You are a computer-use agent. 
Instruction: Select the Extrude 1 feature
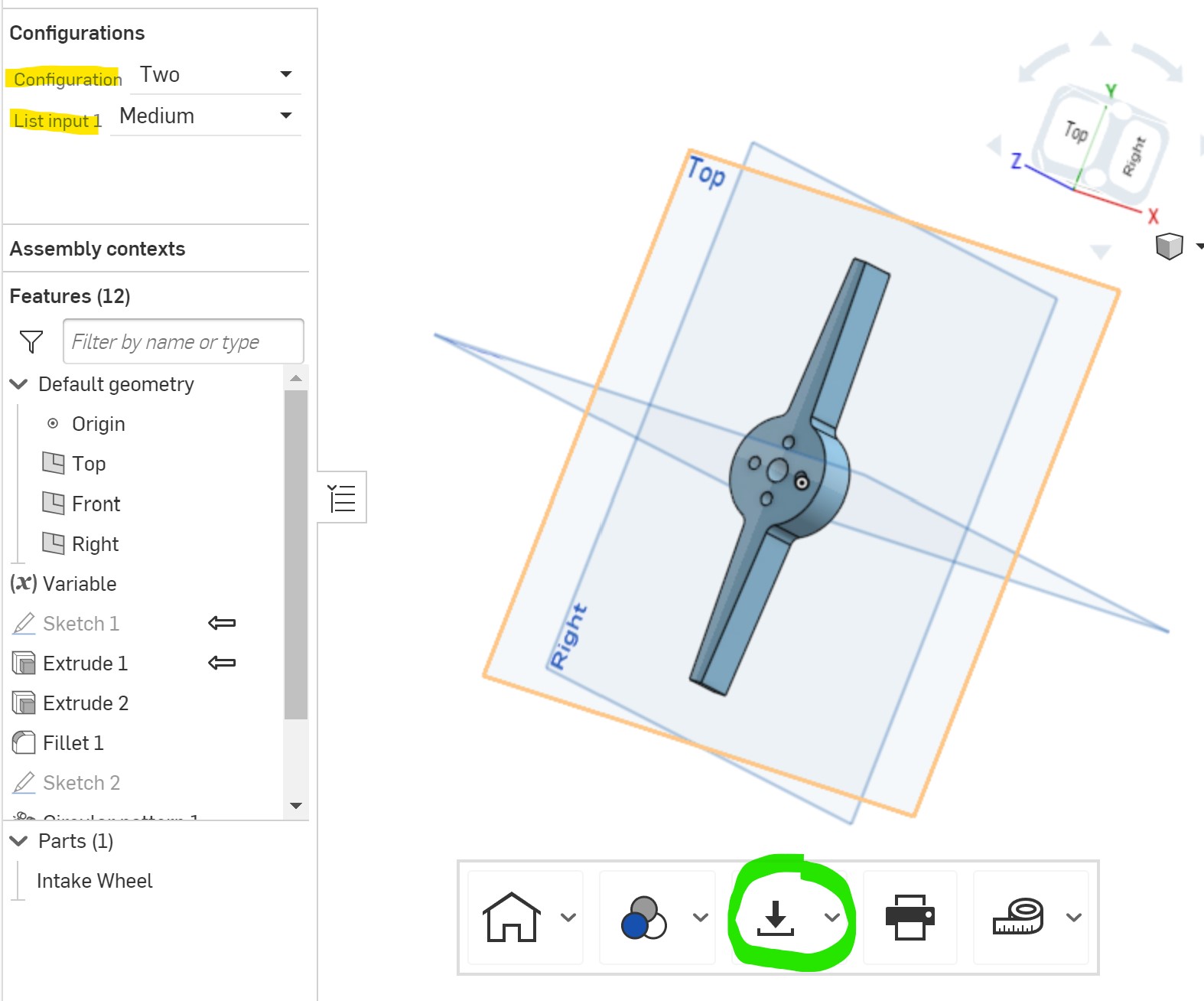coord(85,664)
